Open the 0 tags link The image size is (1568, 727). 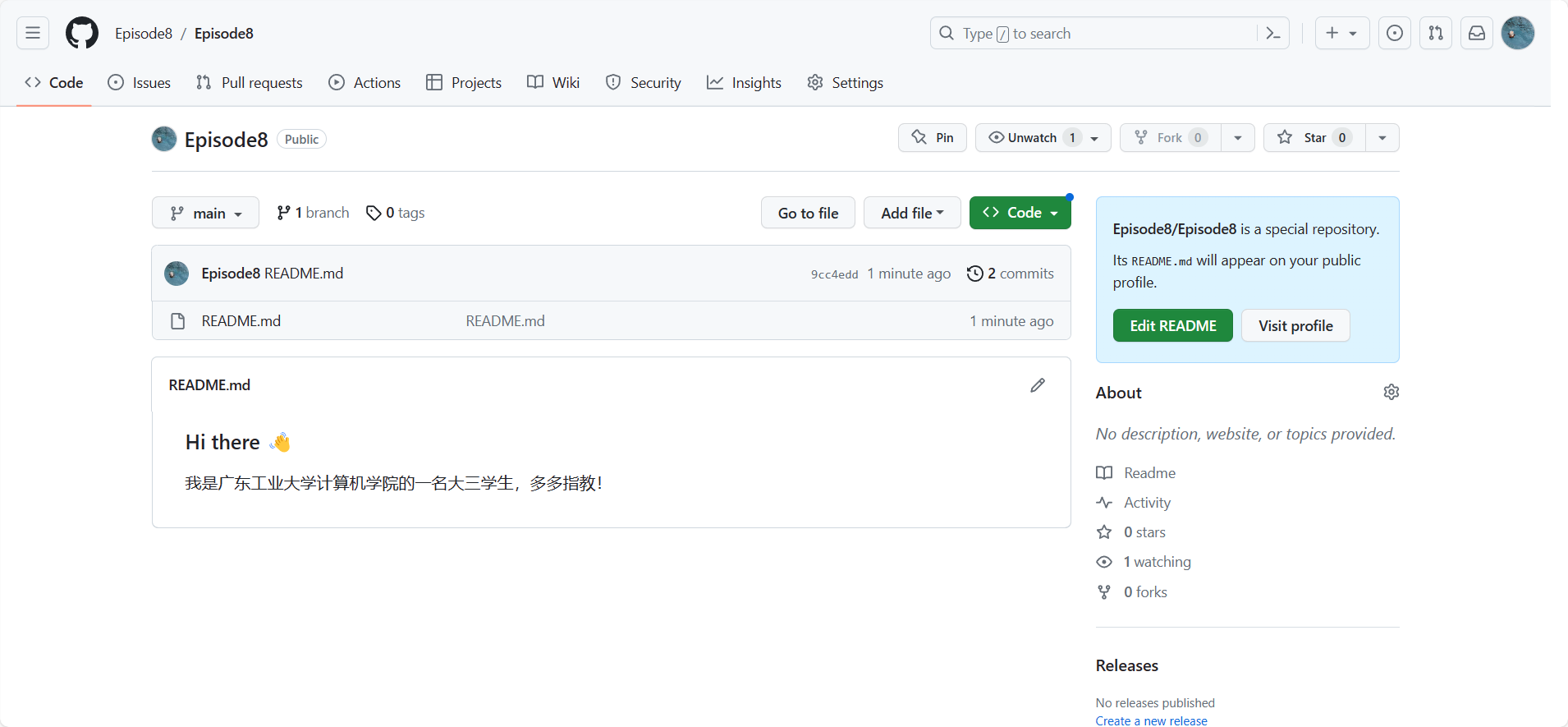396,213
